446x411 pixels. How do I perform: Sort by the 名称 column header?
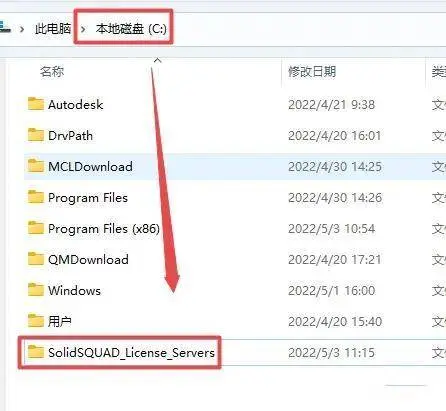pyautogui.click(x=52, y=71)
